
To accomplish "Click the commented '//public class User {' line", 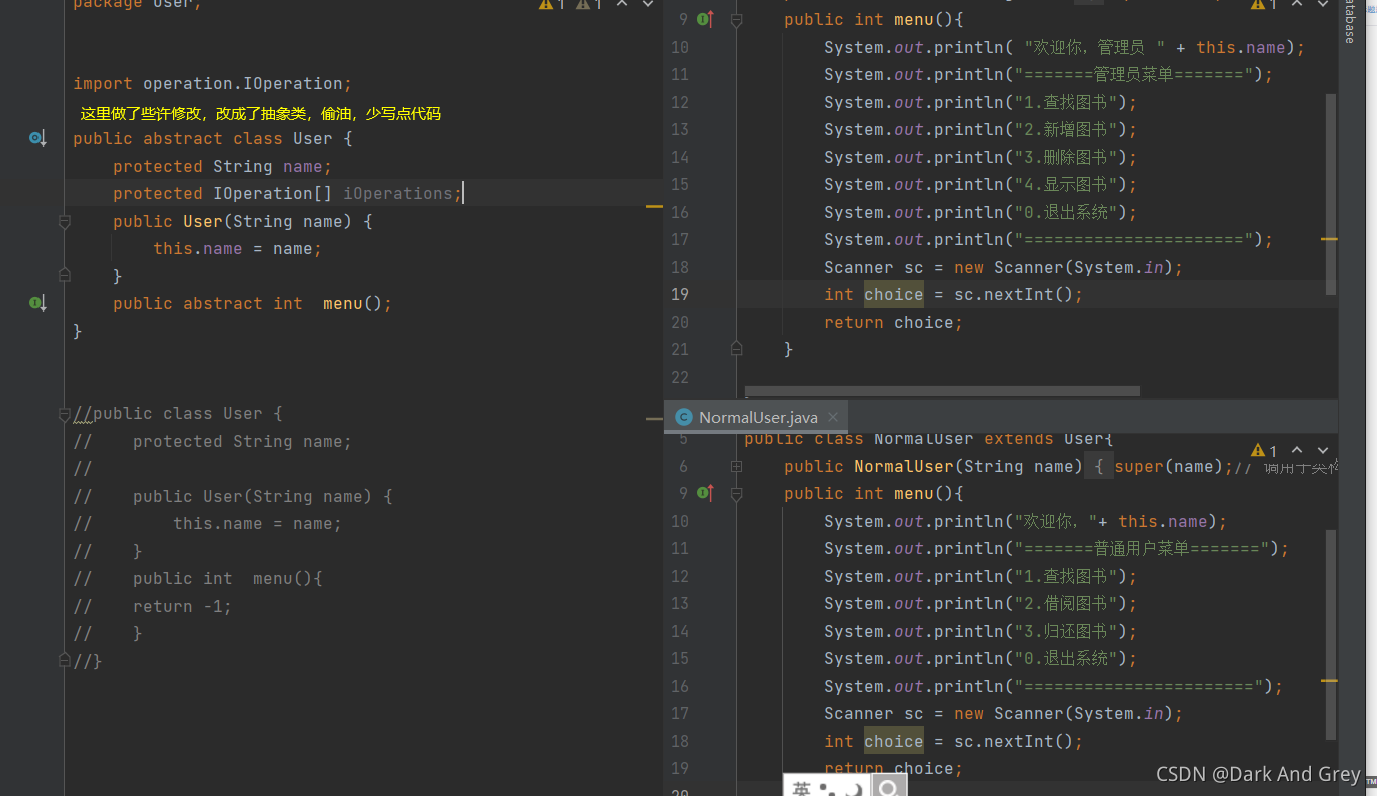I will pyautogui.click(x=178, y=413).
